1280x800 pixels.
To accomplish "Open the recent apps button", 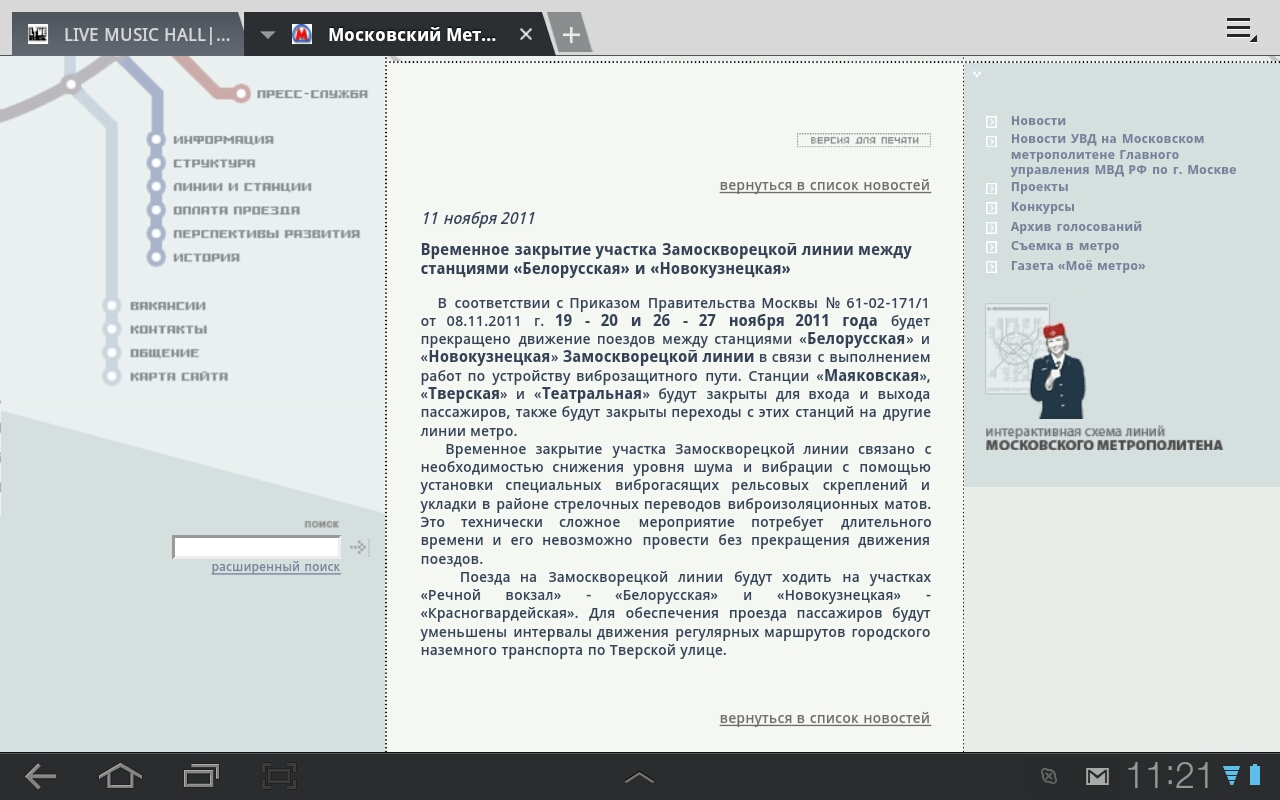I will 201,776.
